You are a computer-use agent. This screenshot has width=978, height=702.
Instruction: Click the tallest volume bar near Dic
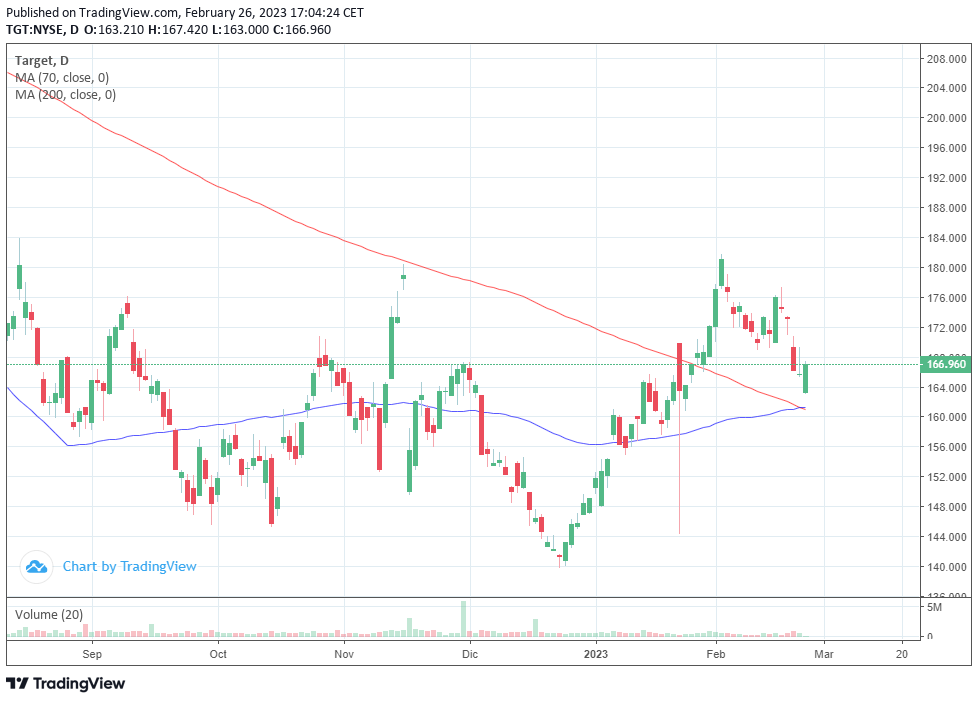click(463, 619)
